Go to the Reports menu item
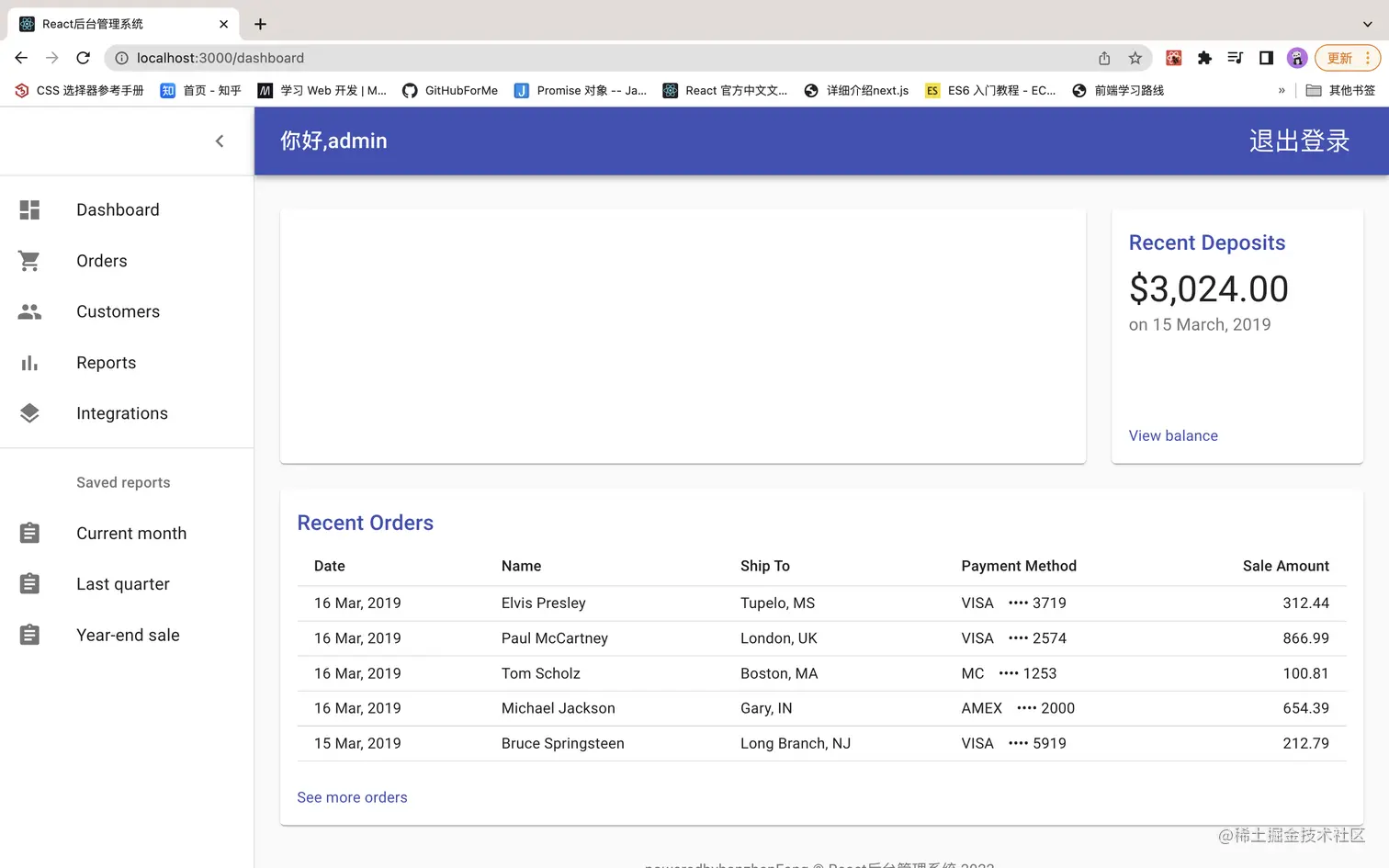Viewport: 1389px width, 868px height. pyautogui.click(x=127, y=363)
